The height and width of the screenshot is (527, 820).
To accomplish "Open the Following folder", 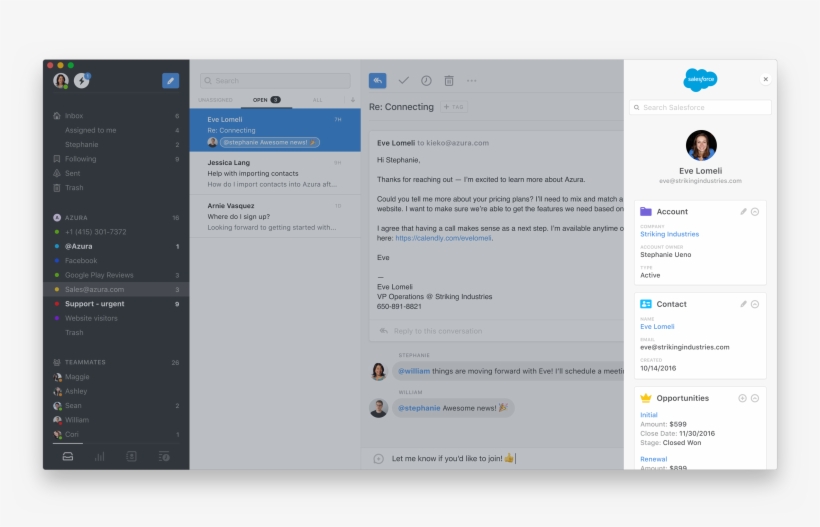I will (116, 159).
